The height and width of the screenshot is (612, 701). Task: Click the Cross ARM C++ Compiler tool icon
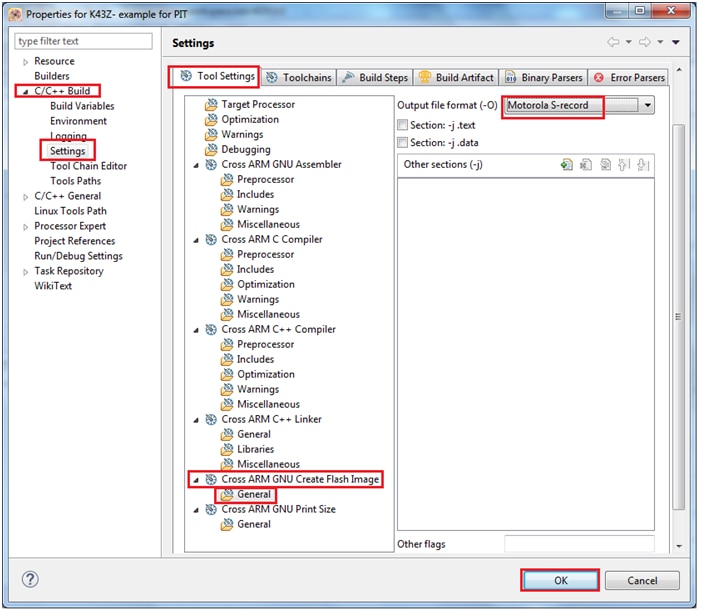[x=211, y=329]
